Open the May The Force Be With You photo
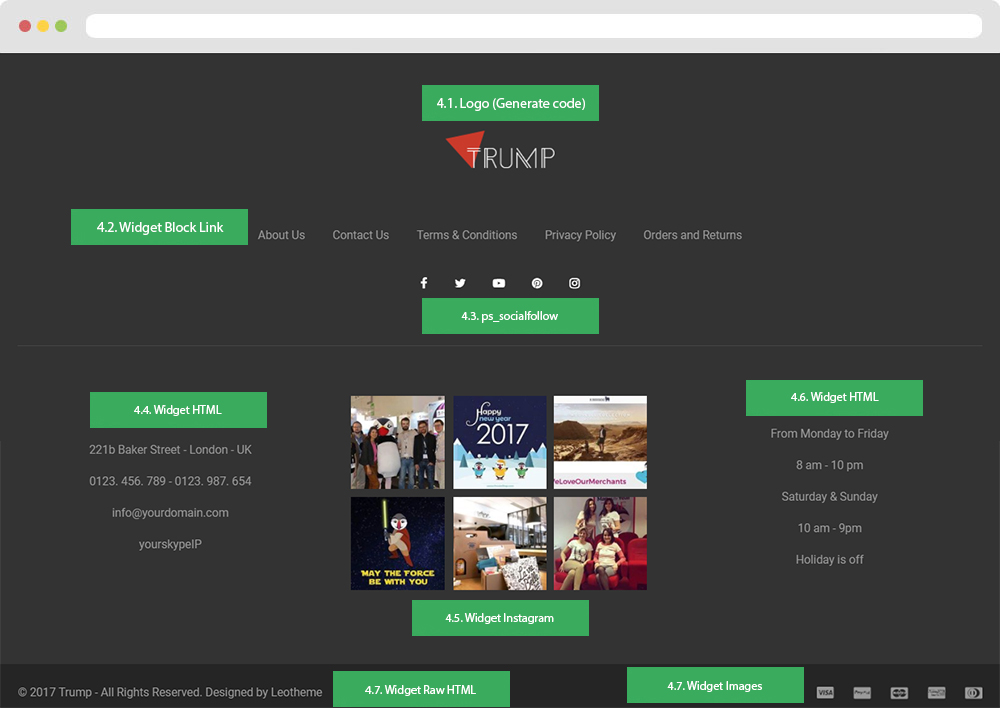 coord(398,543)
